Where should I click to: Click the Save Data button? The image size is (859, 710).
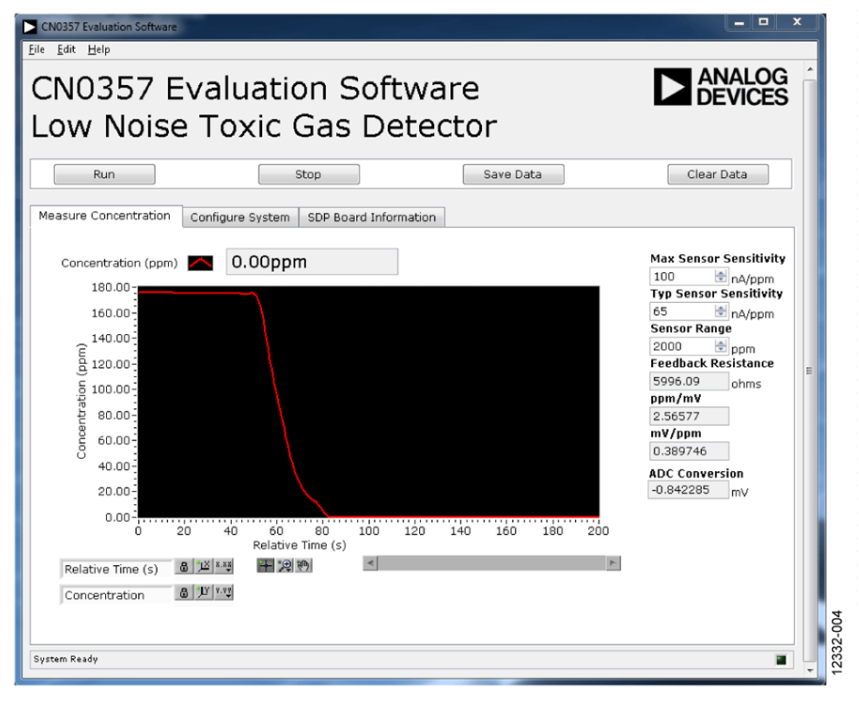click(x=512, y=174)
